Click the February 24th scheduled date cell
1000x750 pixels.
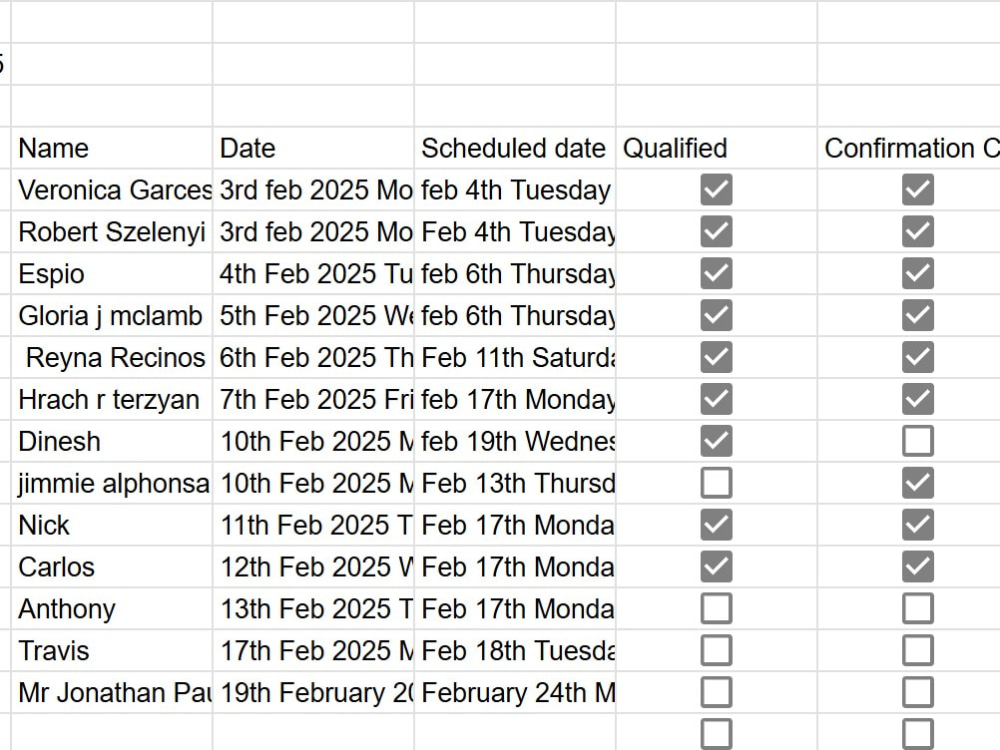pyautogui.click(x=515, y=693)
